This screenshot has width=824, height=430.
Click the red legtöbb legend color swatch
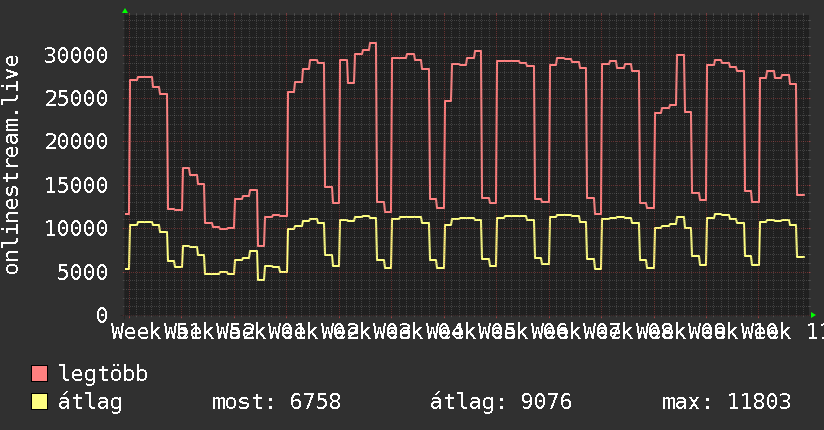click(x=39, y=374)
